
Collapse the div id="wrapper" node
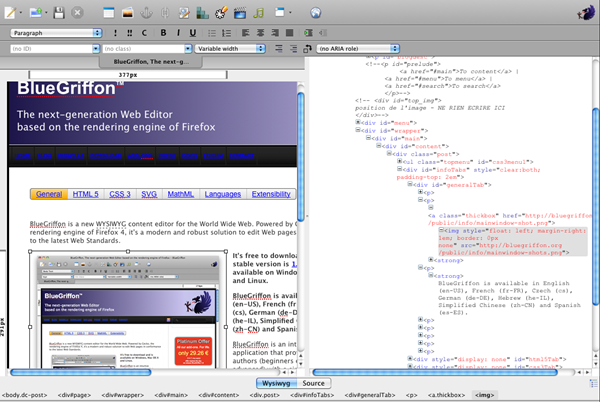(358, 130)
